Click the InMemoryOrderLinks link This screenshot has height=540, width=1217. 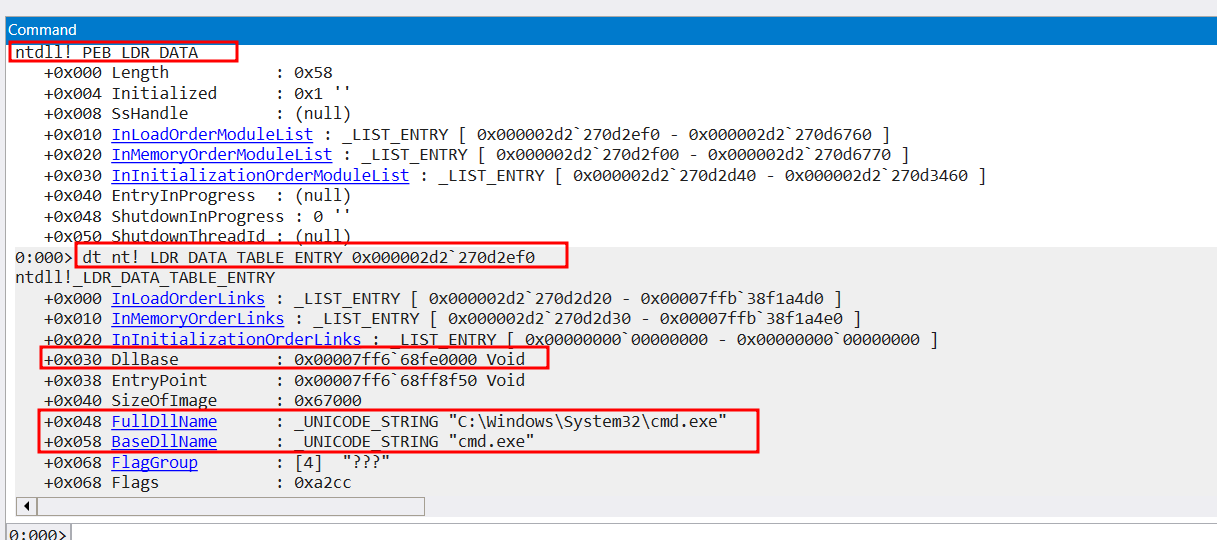[197, 319]
